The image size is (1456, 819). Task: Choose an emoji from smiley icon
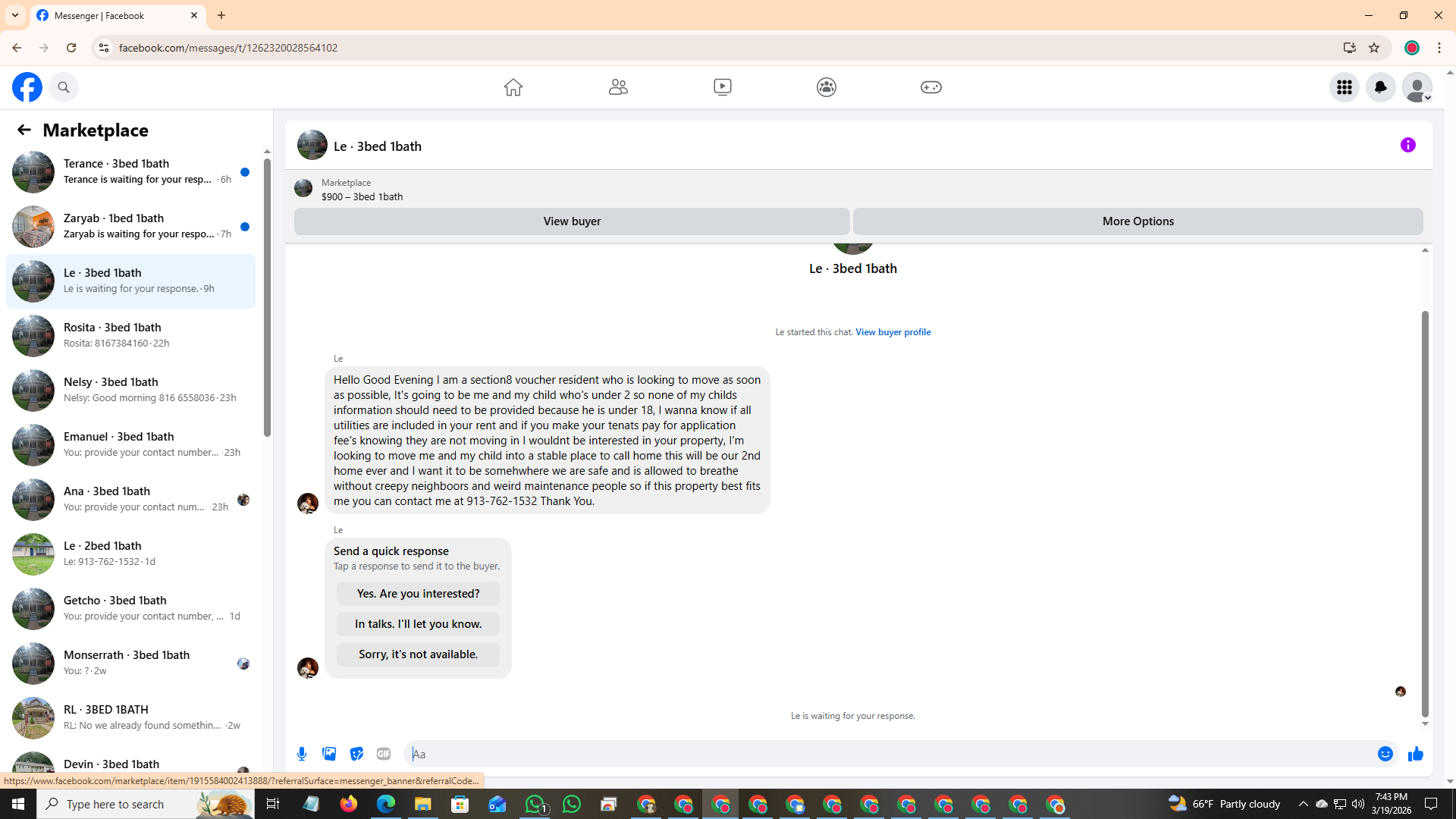coord(1385,754)
